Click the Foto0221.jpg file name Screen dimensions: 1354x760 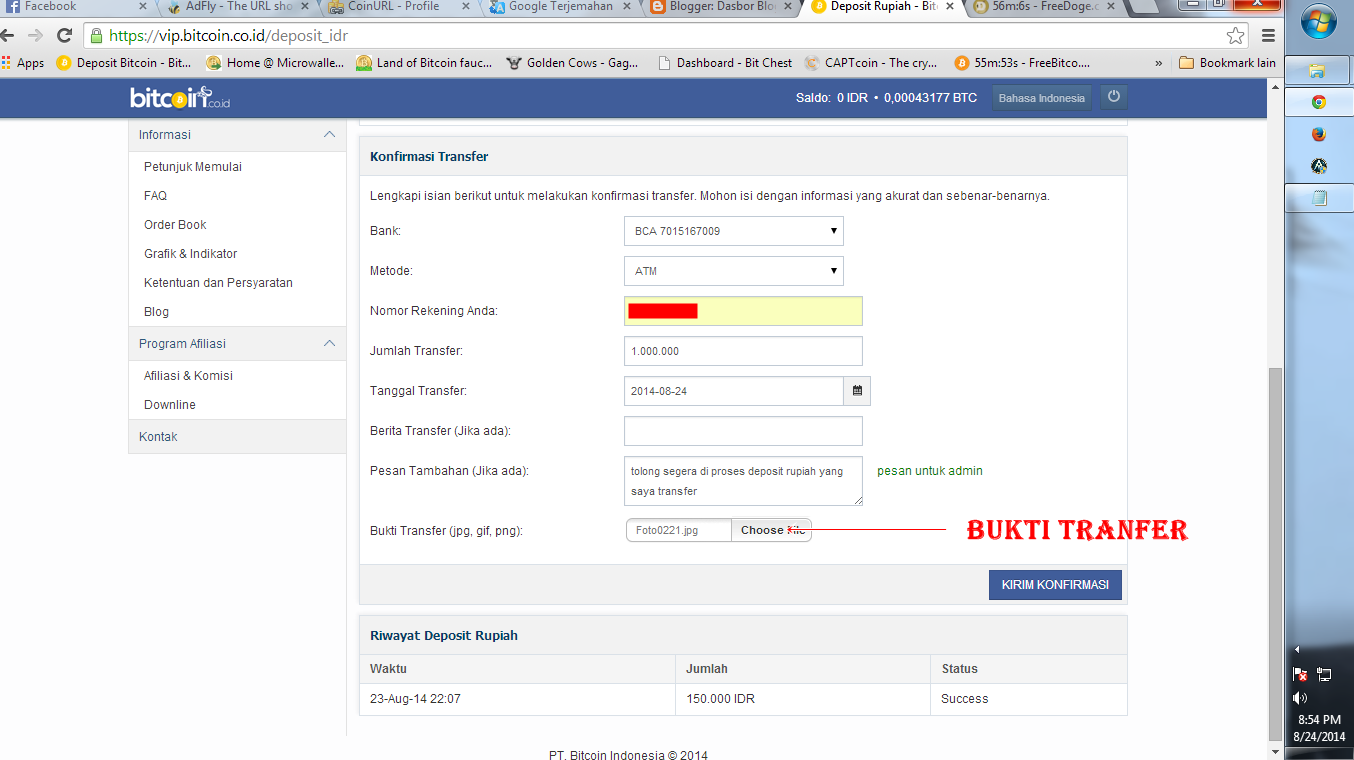click(x=667, y=530)
